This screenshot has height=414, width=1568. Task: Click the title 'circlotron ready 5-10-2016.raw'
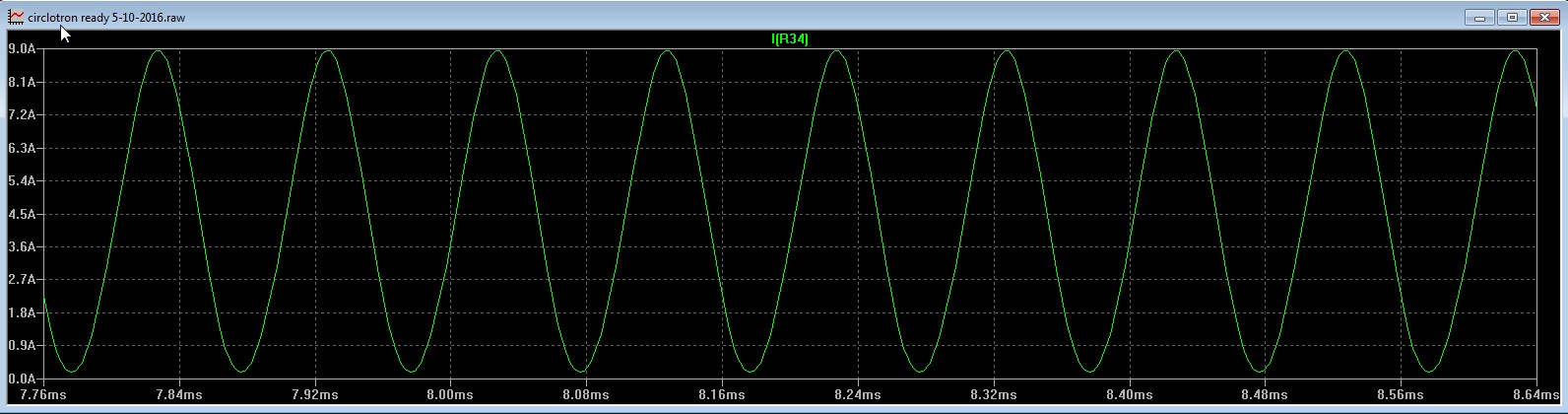[x=106, y=18]
